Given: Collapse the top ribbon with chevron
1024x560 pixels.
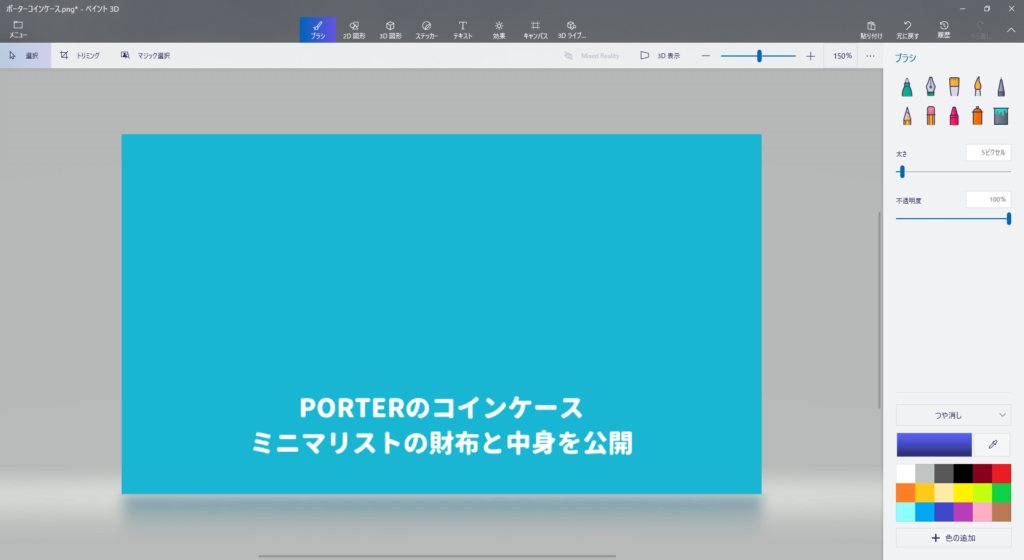Looking at the screenshot, I should (1010, 30).
